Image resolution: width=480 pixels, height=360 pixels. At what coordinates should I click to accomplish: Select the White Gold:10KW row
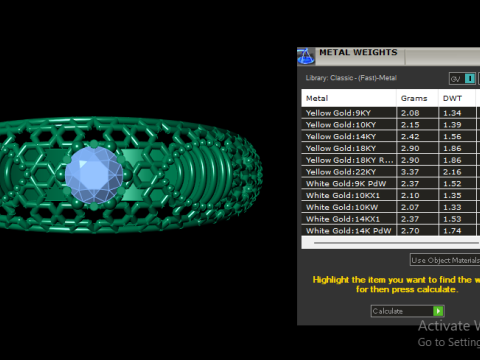(x=391, y=207)
